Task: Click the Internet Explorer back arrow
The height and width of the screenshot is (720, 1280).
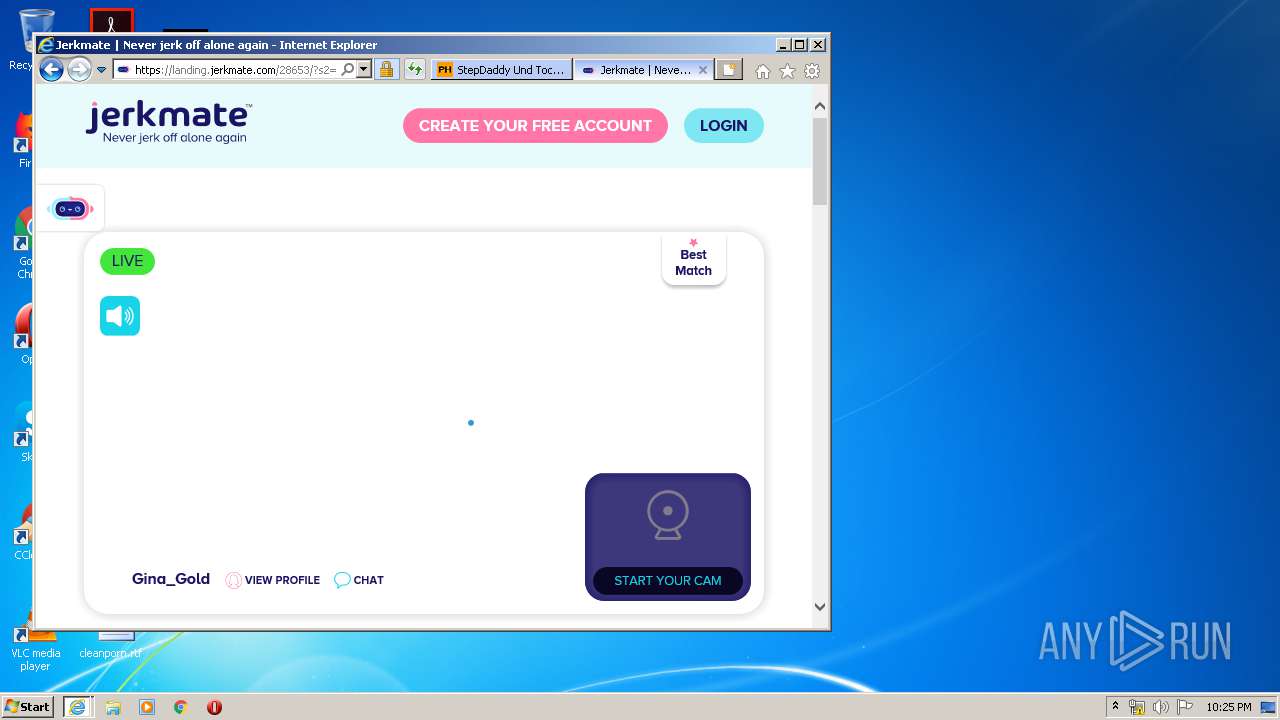Action: tap(51, 70)
